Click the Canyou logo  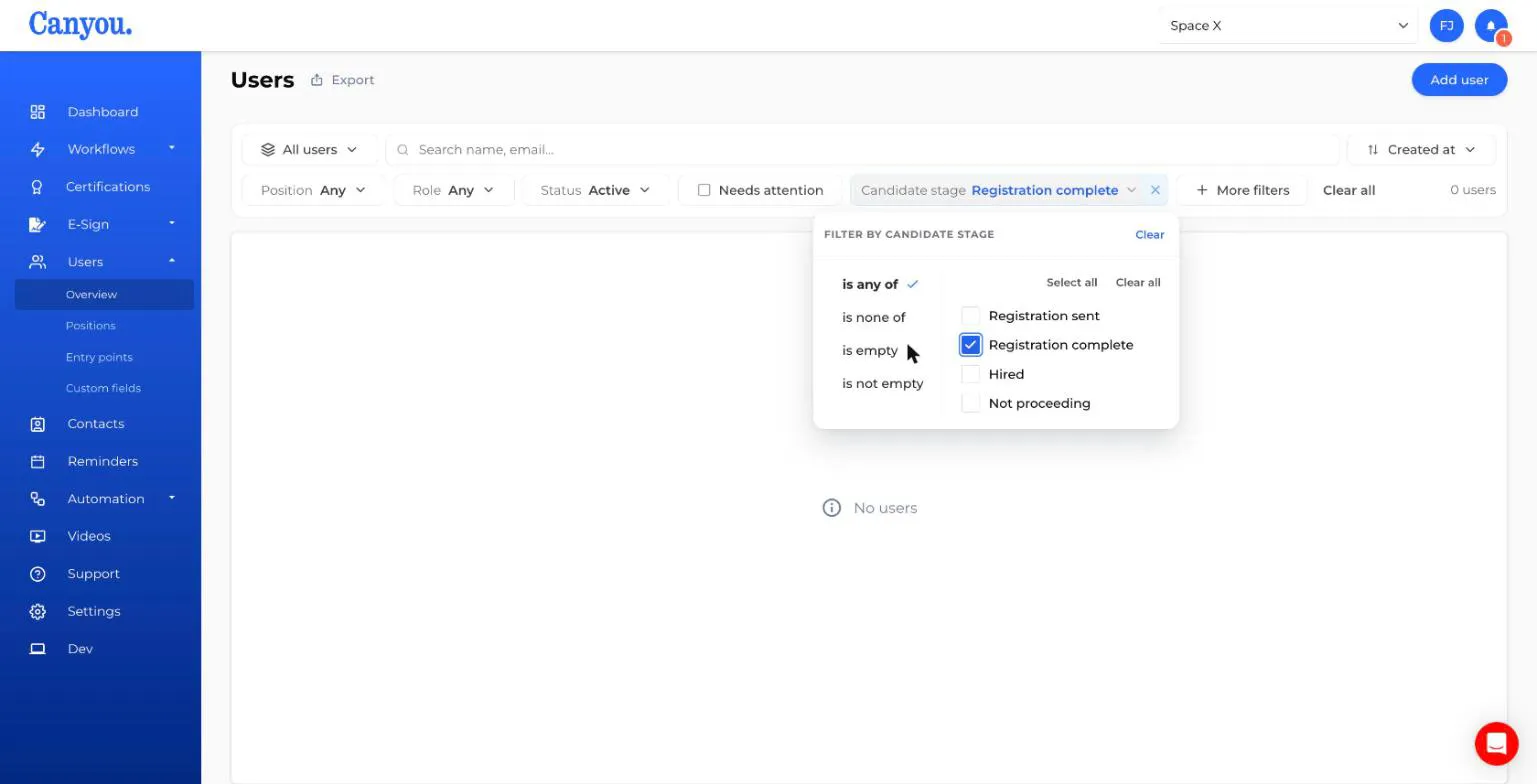click(x=80, y=25)
